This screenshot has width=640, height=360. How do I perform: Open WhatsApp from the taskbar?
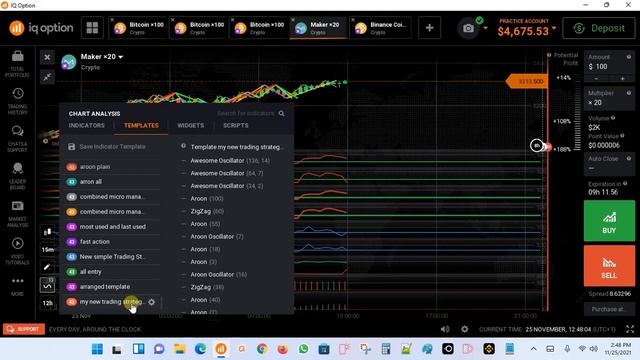(x=303, y=349)
